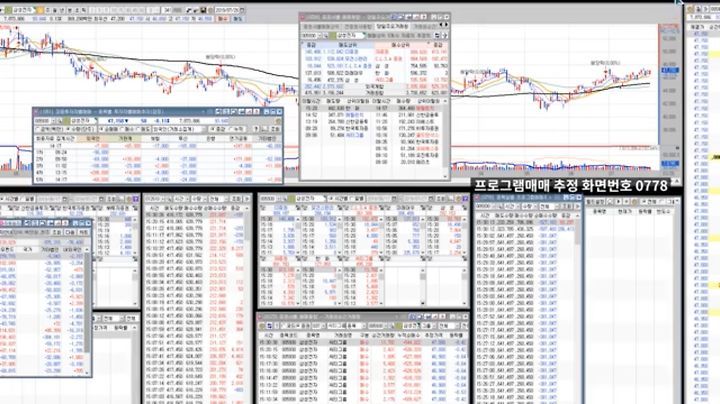Screen dimensions: 720x404
Task: Open the 외국인(거래소집계) dropdown
Action: (x=179, y=129)
